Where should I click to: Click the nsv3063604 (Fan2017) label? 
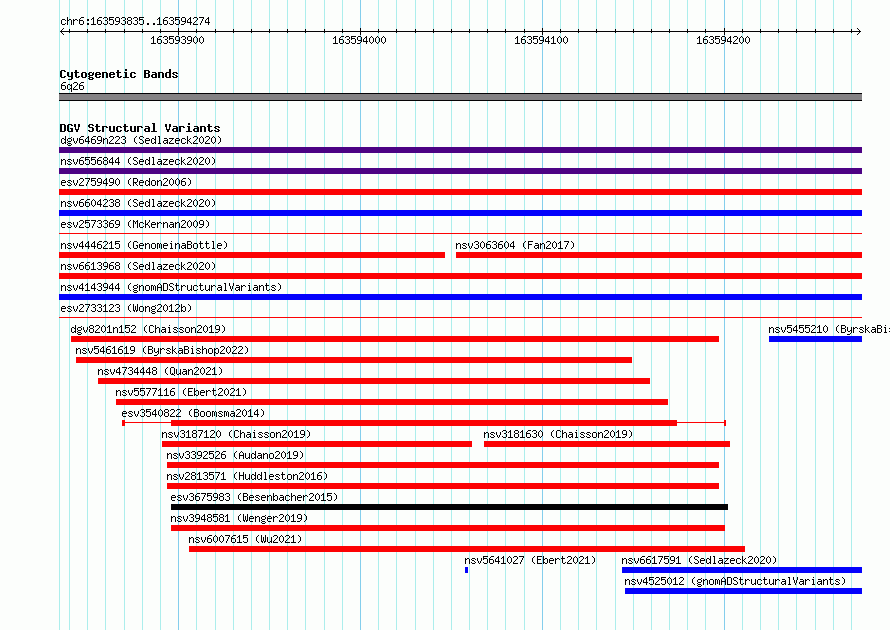coord(515,245)
